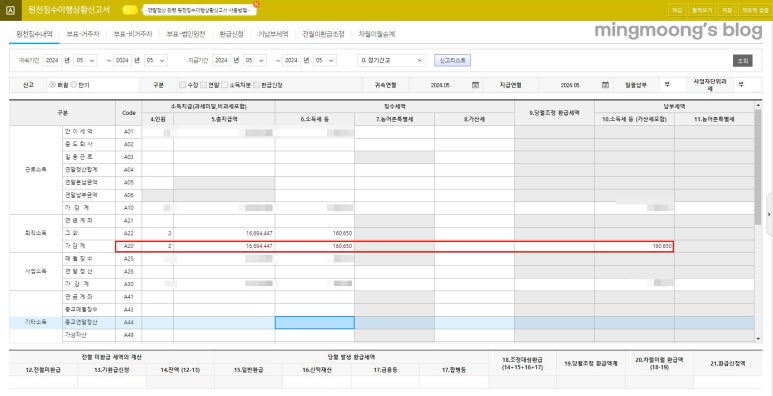The width and height of the screenshot is (773, 396).
Task: Click the 지급연월 2024.05 value
Action: 570,85
